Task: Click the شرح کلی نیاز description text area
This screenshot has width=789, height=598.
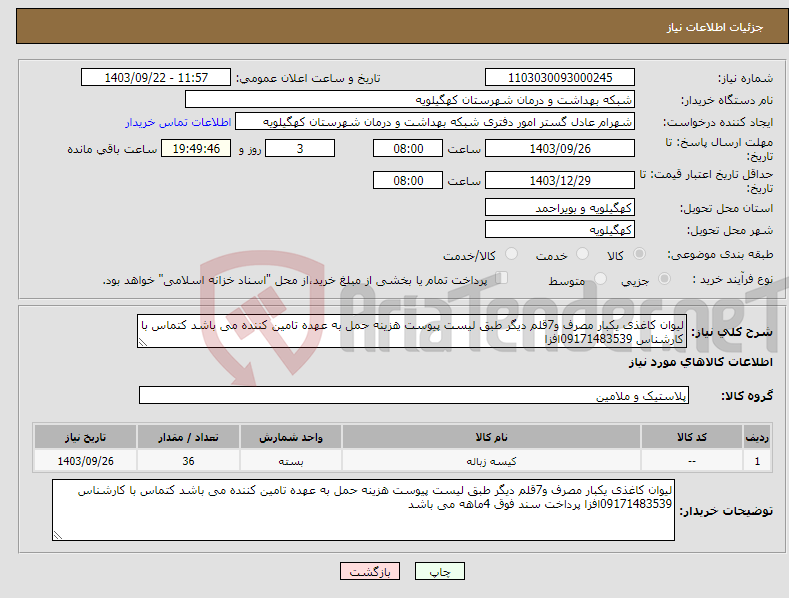Action: point(412,331)
